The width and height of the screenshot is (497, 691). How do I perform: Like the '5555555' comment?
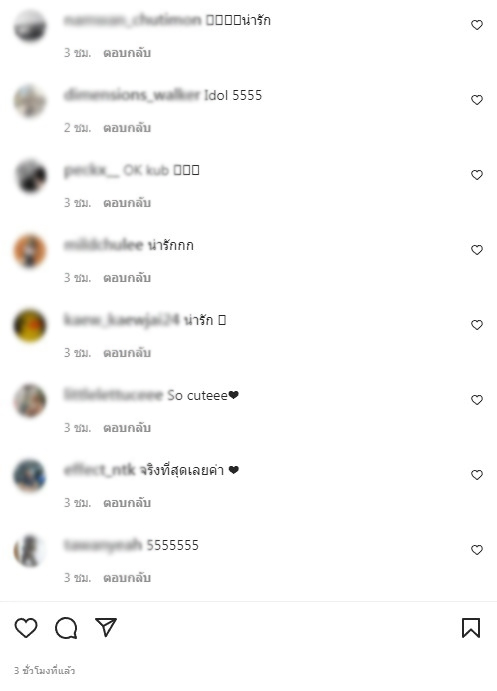[x=477, y=550]
